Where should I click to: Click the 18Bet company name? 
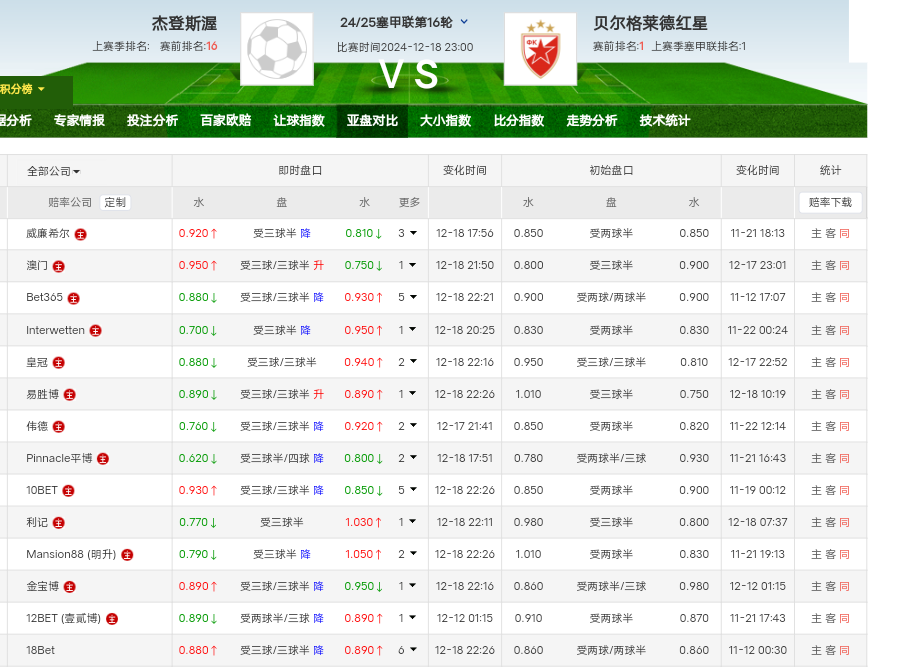point(40,650)
